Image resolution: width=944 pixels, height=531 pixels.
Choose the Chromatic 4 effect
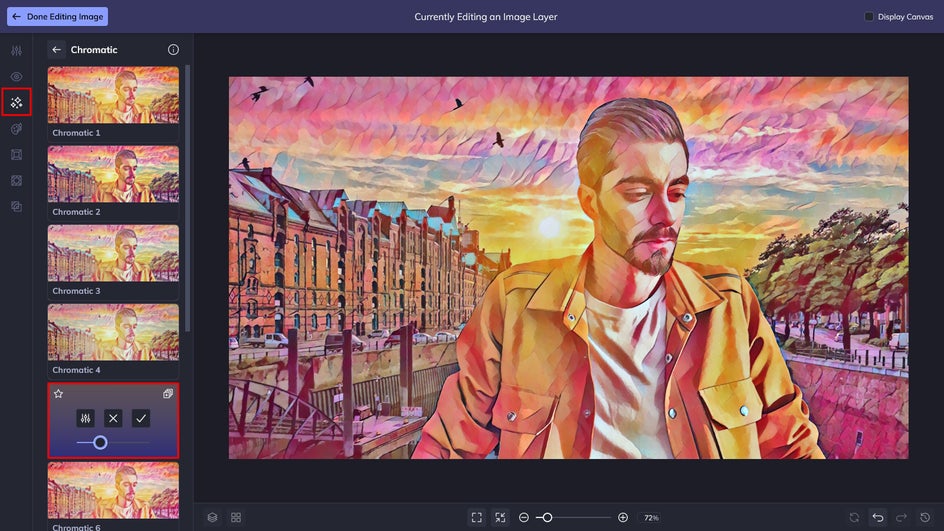(x=113, y=341)
